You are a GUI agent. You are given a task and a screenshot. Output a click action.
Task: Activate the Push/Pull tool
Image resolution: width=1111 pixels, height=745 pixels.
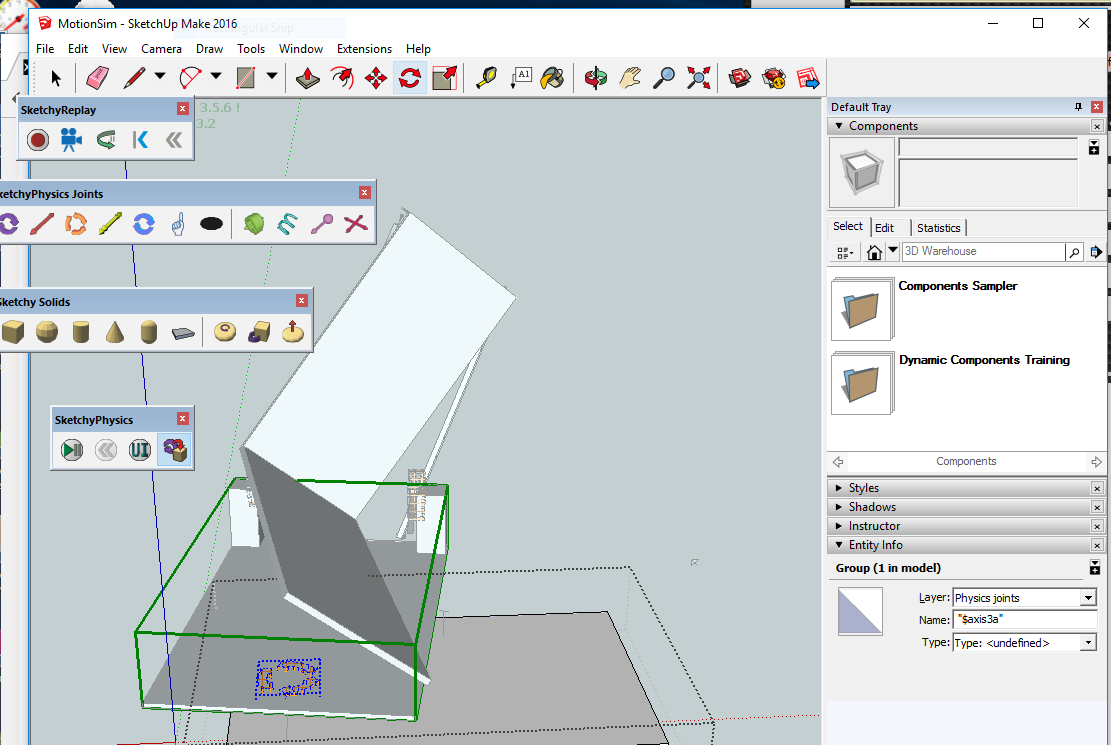point(308,78)
